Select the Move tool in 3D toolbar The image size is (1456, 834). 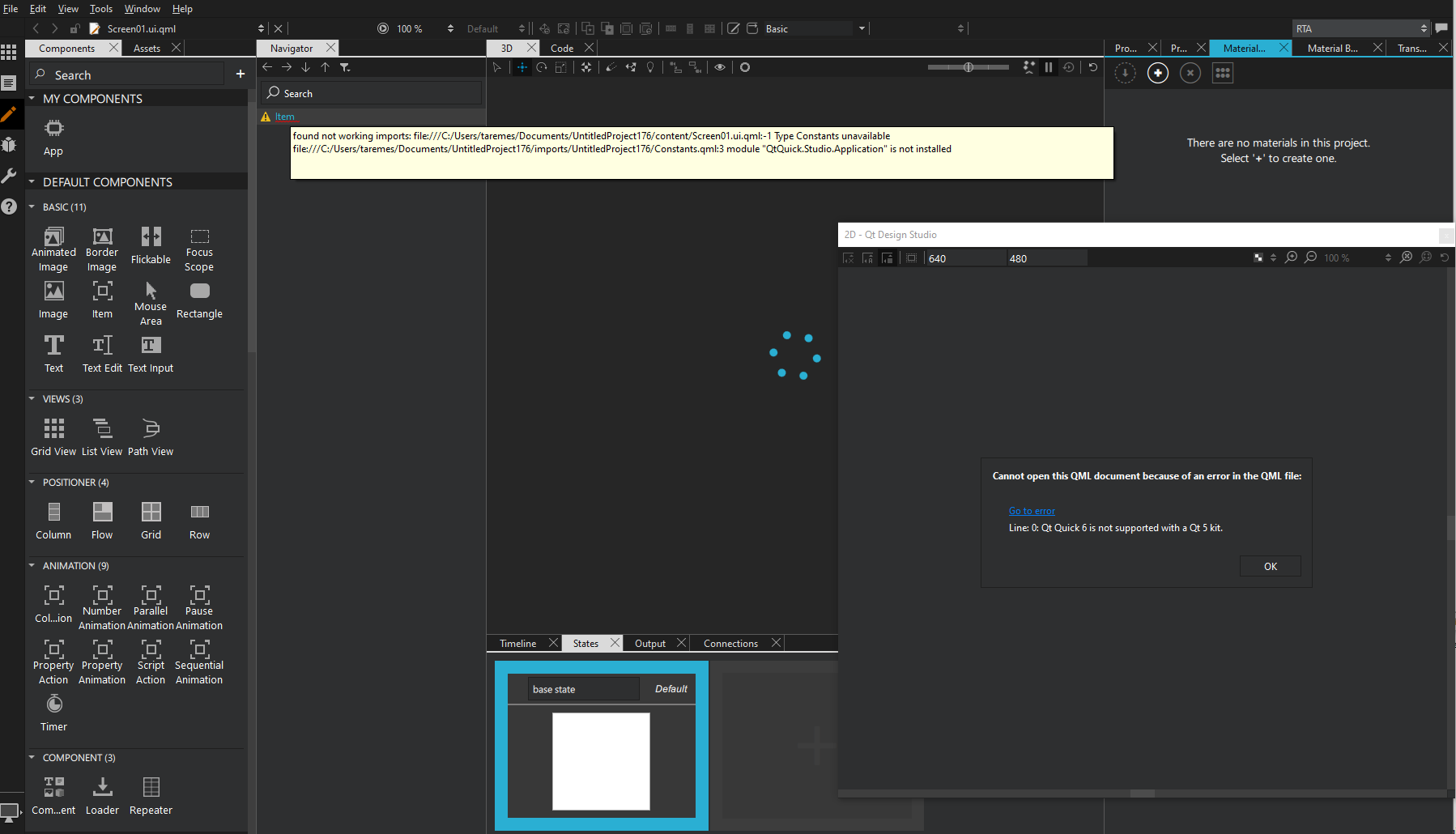(x=522, y=67)
